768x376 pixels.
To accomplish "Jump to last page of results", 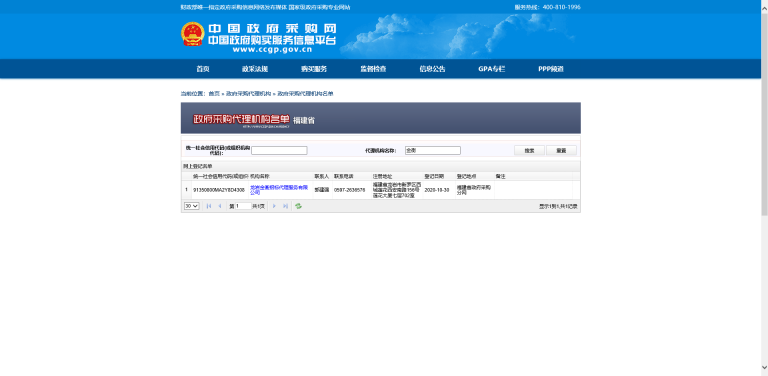I will 285,206.
